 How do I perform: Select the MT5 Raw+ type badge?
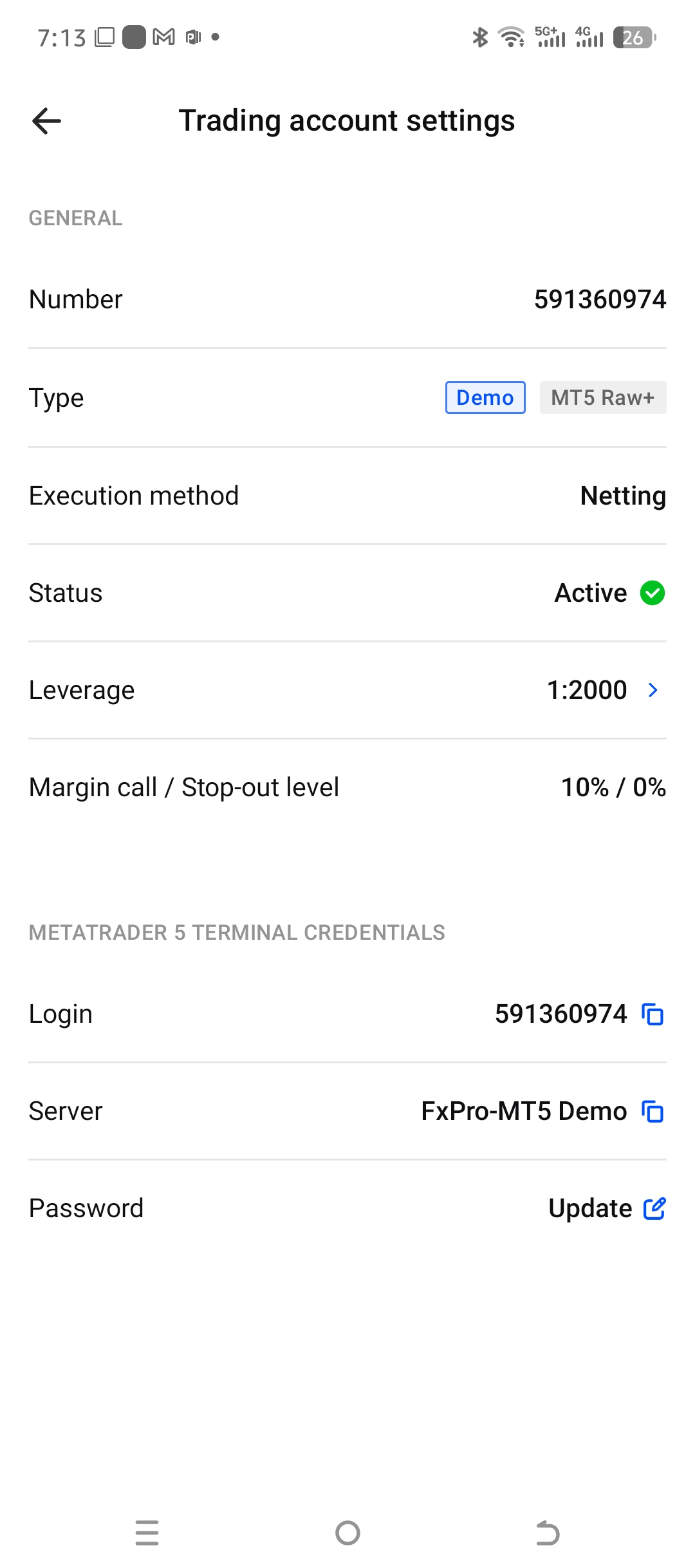[602, 398]
